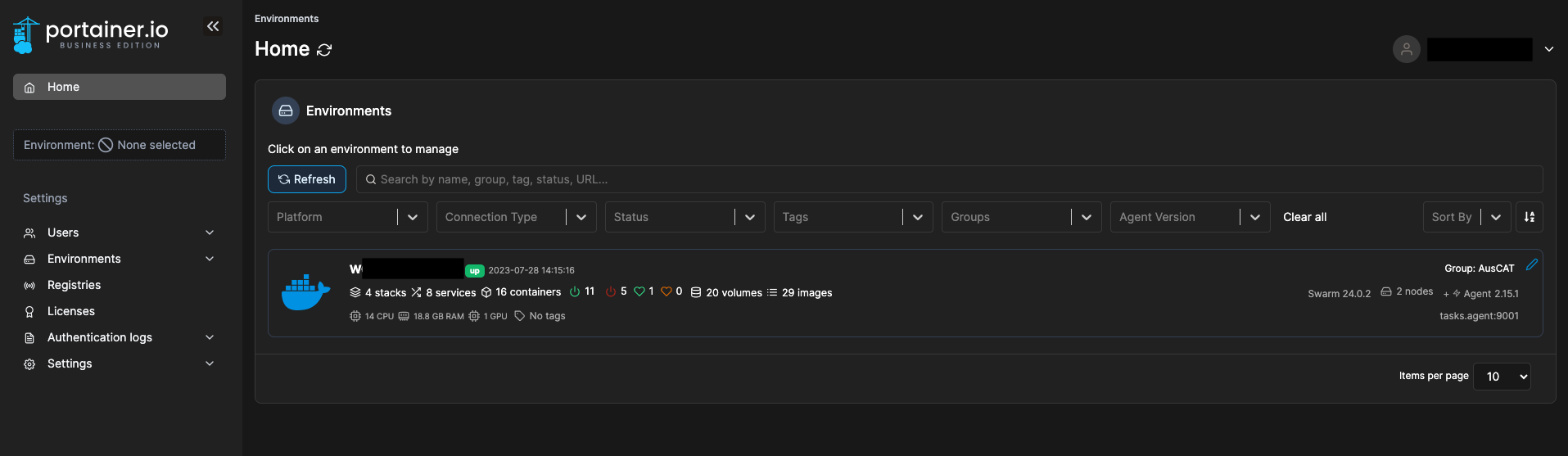Click the timestamp 2023-07-28 14:15:16
The height and width of the screenshot is (456, 1568).
531,270
